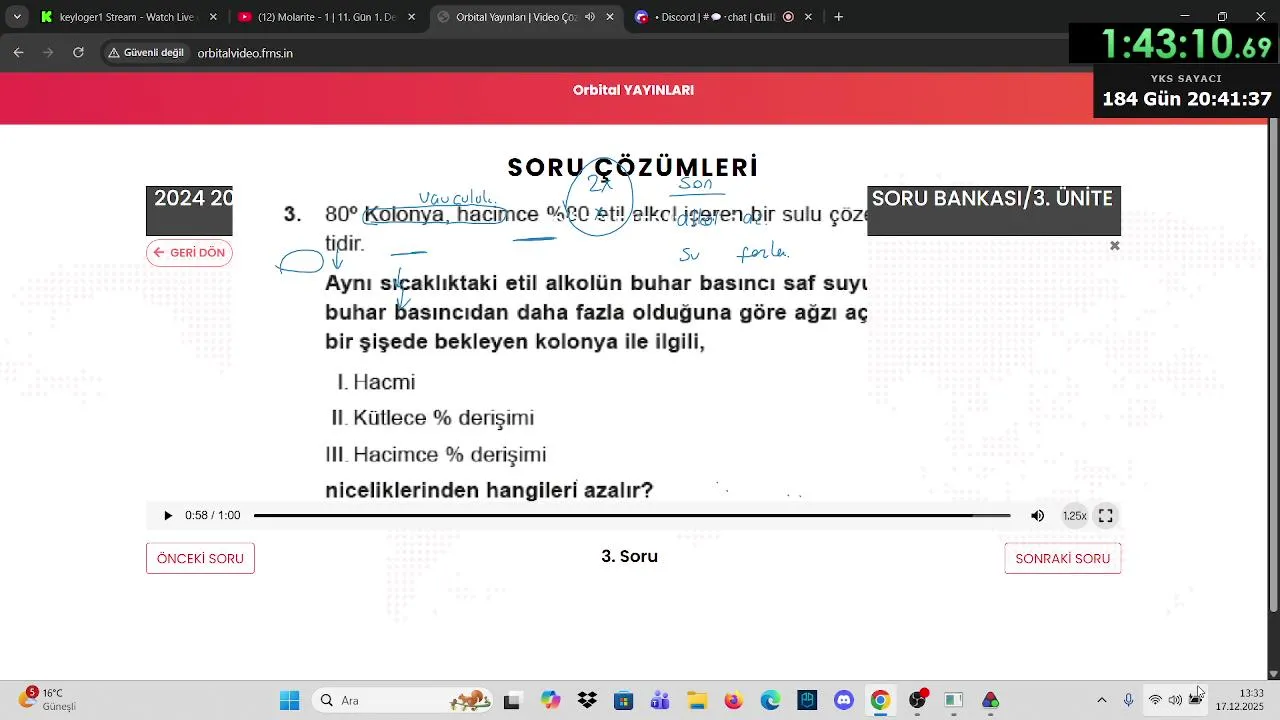This screenshot has height=720, width=1280.
Task: Click the Güvenli değil security chip
Action: click(146, 53)
